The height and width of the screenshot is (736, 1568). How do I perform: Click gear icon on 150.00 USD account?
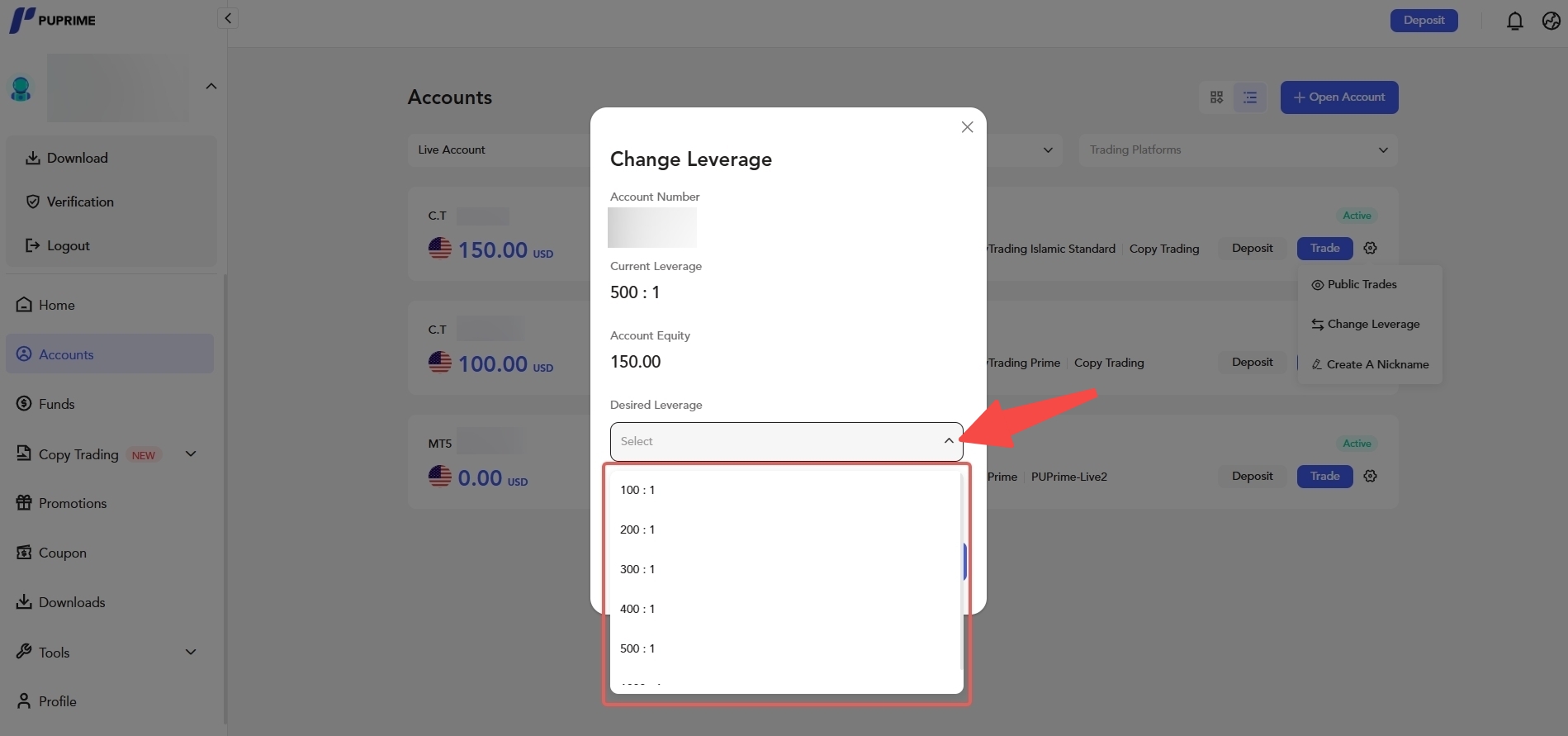coord(1370,248)
